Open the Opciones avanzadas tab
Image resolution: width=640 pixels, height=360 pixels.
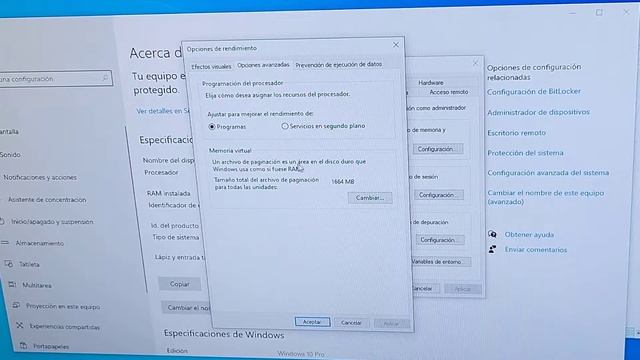point(263,65)
